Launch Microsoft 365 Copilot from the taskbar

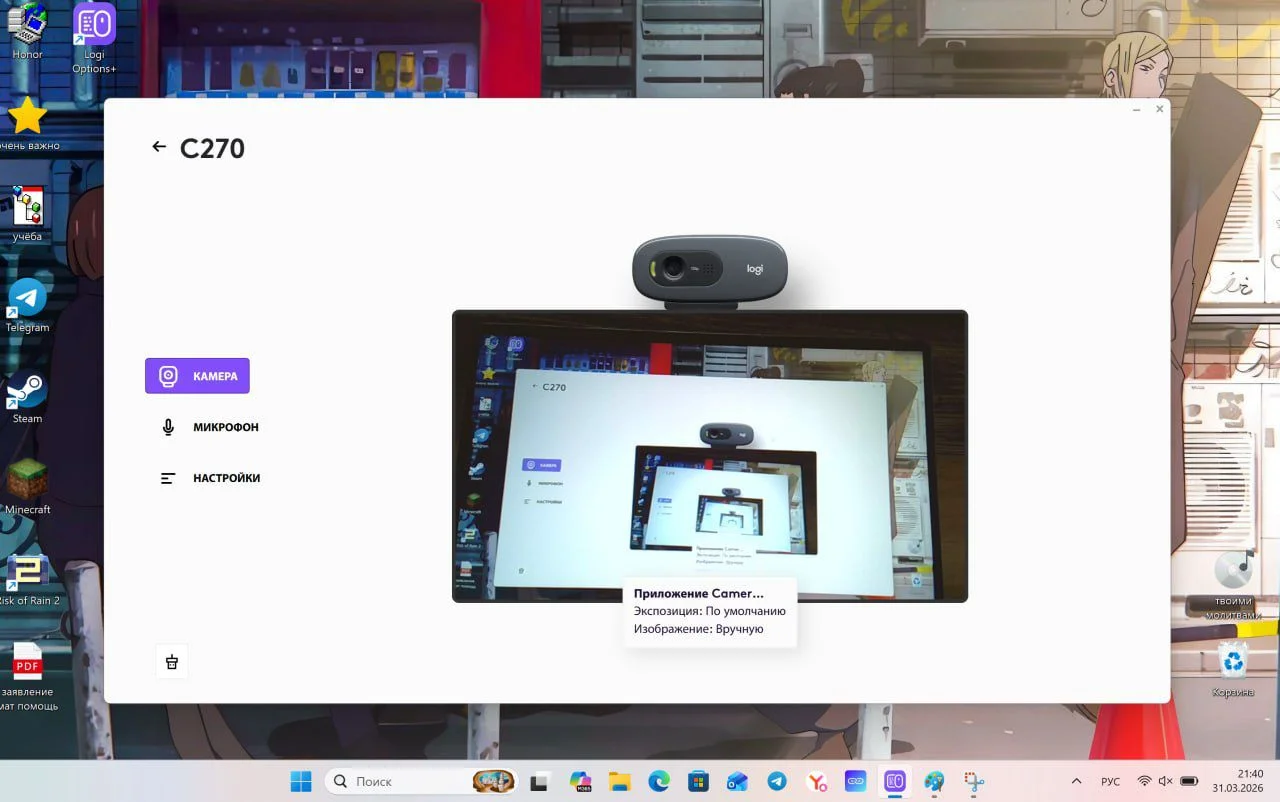pos(580,781)
